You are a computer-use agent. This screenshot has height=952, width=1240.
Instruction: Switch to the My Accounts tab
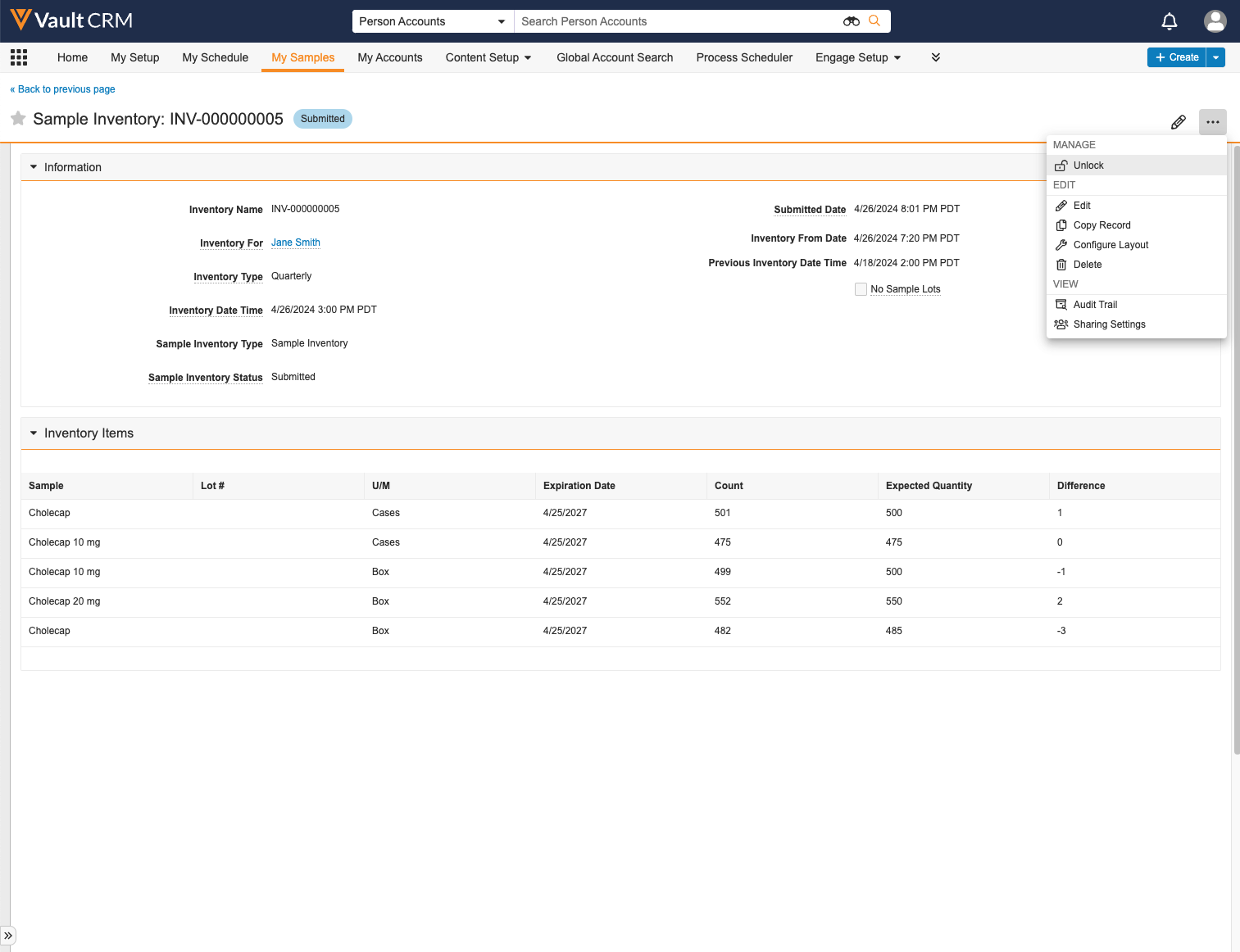click(390, 57)
